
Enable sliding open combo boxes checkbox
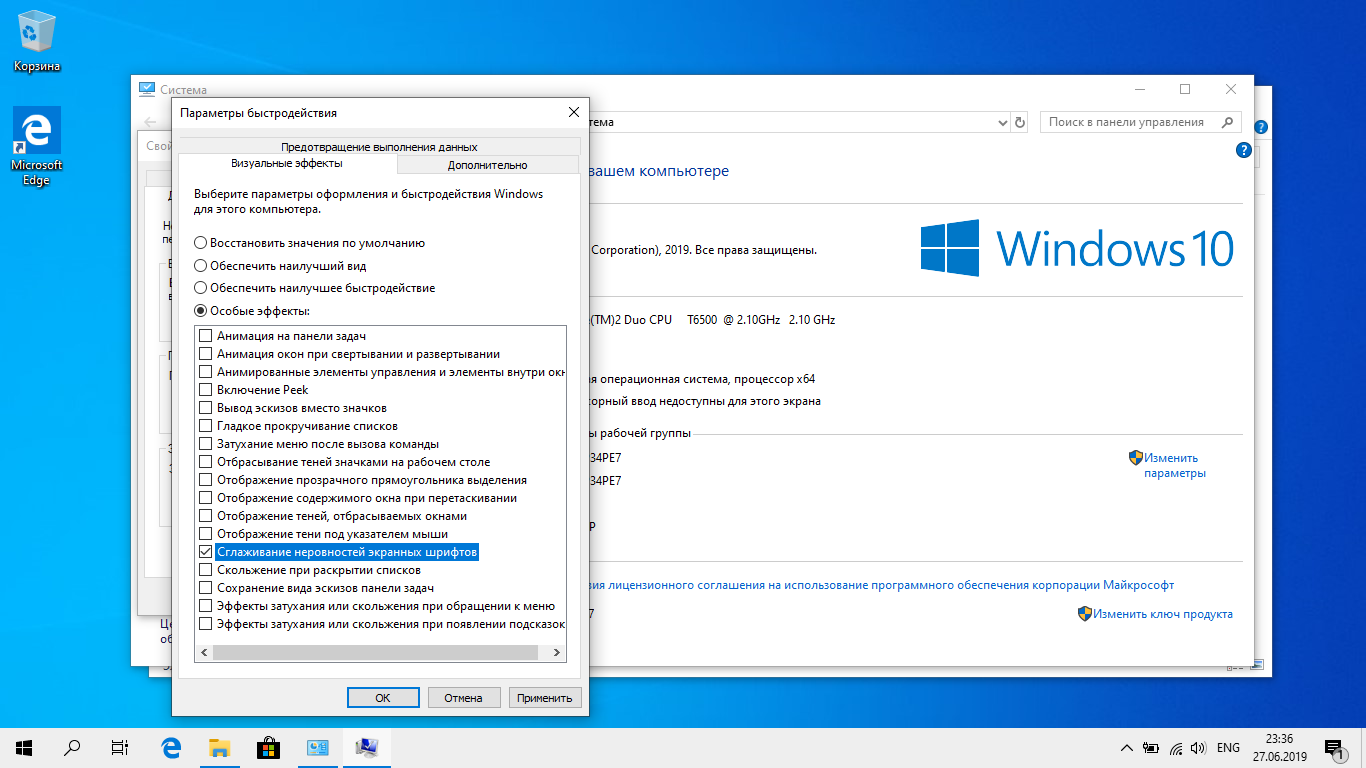click(x=206, y=570)
